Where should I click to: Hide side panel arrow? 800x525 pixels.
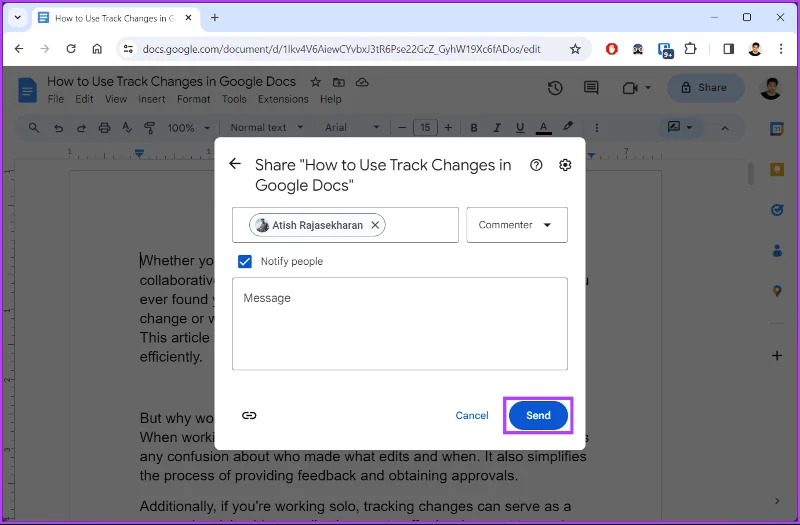click(777, 501)
